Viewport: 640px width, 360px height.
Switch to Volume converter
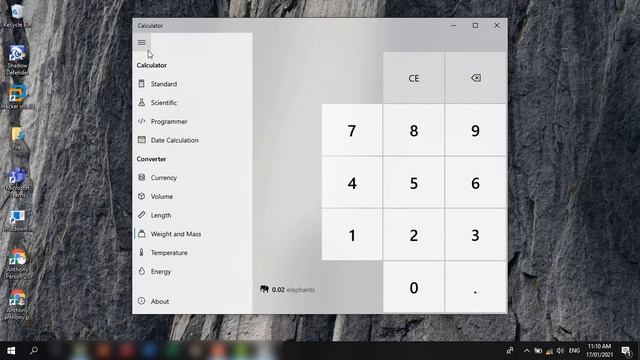pos(192,196)
